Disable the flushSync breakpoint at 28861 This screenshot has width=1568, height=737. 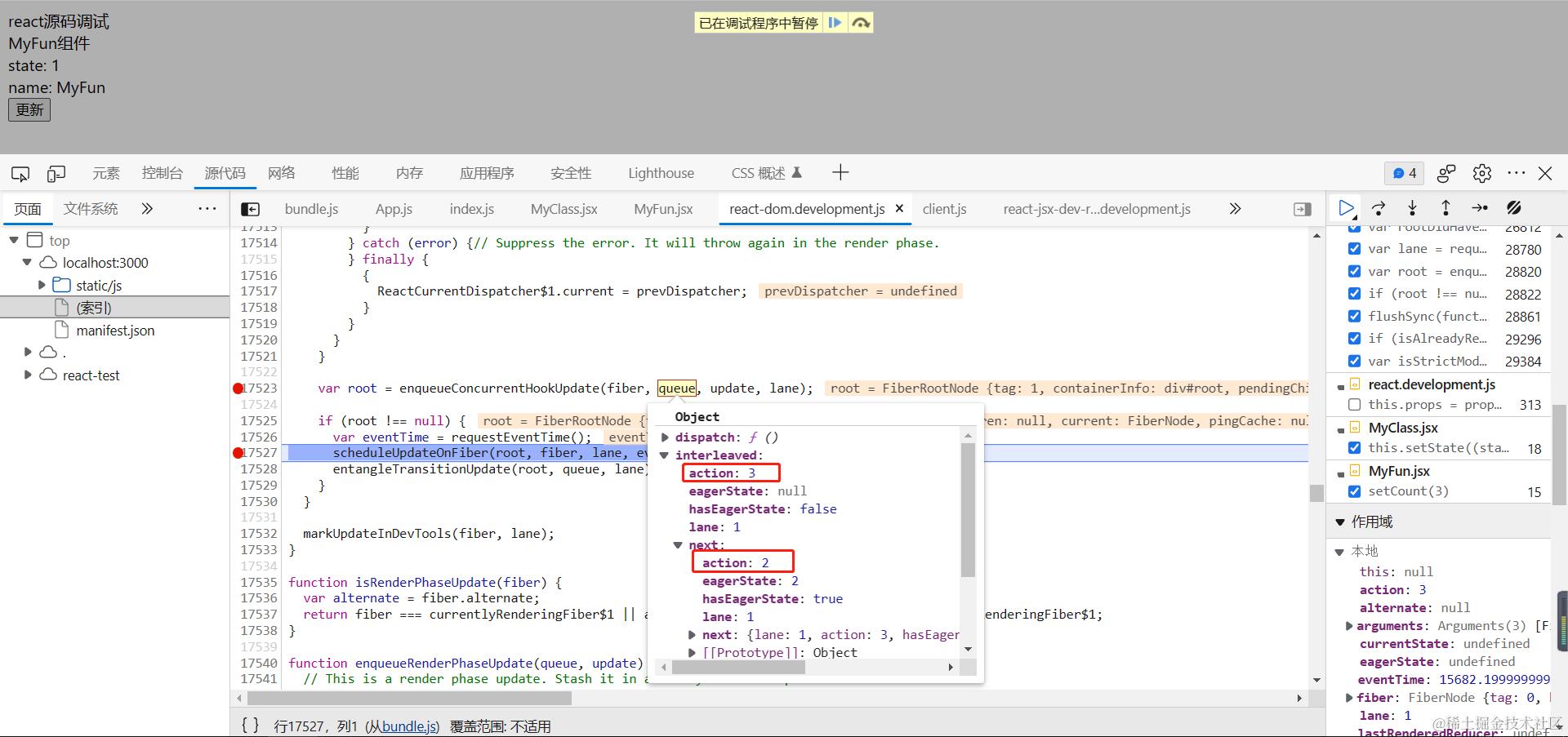(1355, 316)
